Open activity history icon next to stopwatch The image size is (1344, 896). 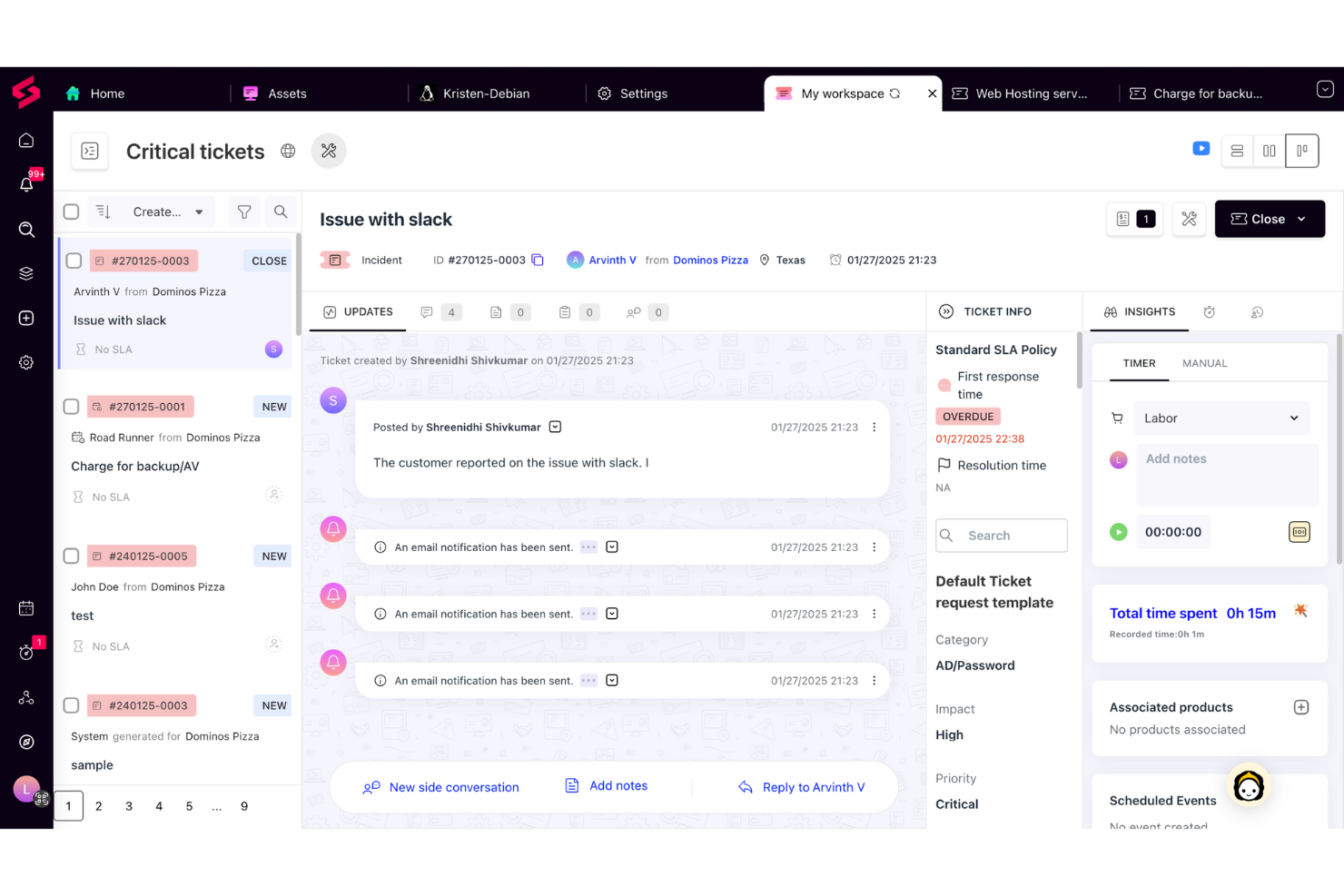pos(1257,311)
